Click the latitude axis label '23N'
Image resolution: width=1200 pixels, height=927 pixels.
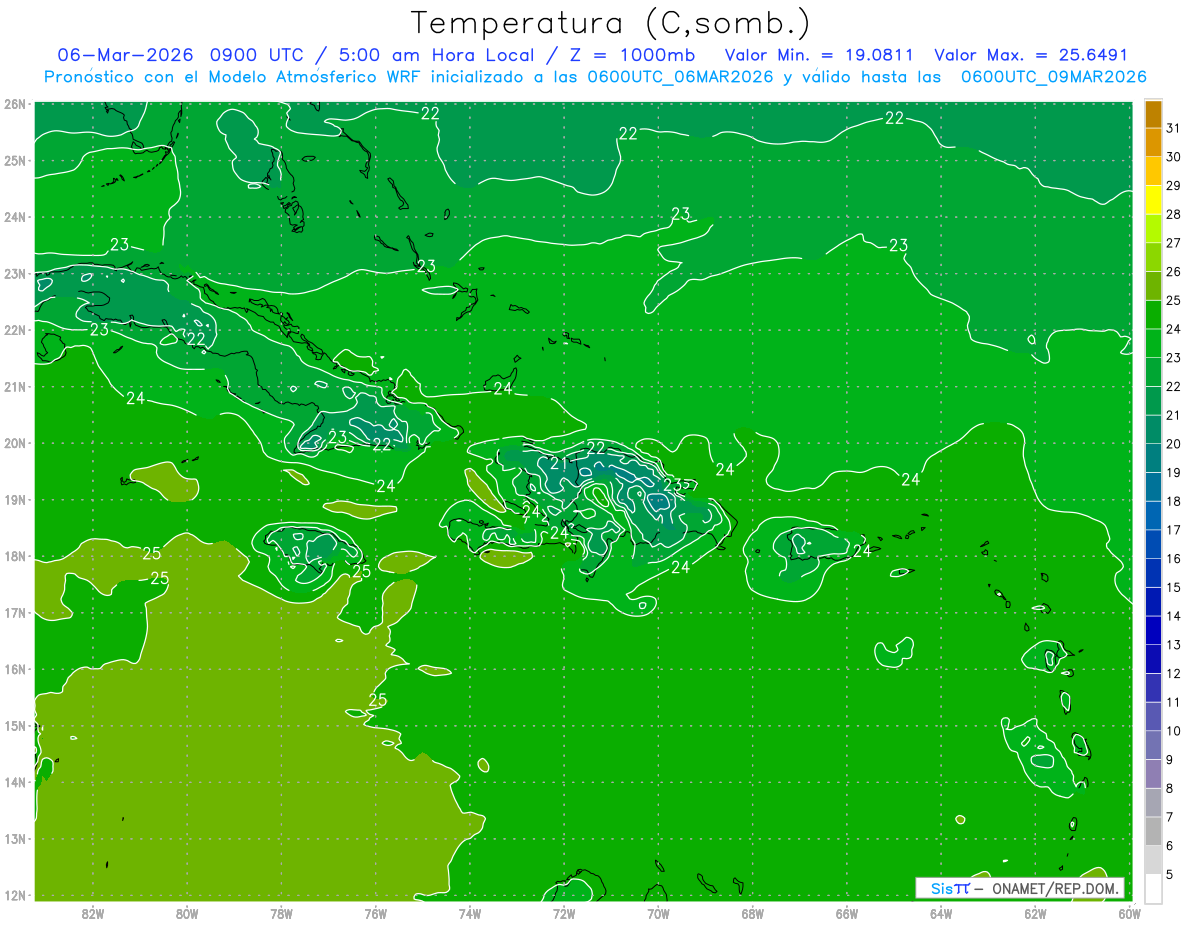15,273
